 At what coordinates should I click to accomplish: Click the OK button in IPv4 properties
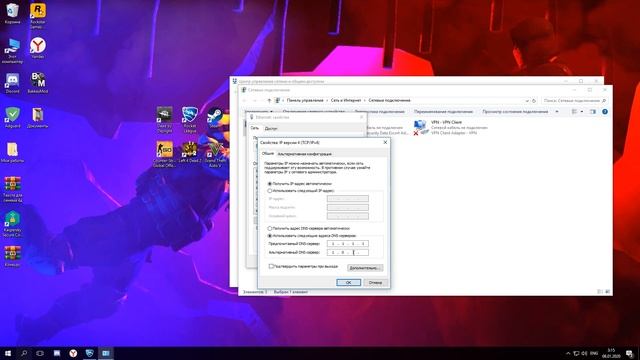[348, 282]
